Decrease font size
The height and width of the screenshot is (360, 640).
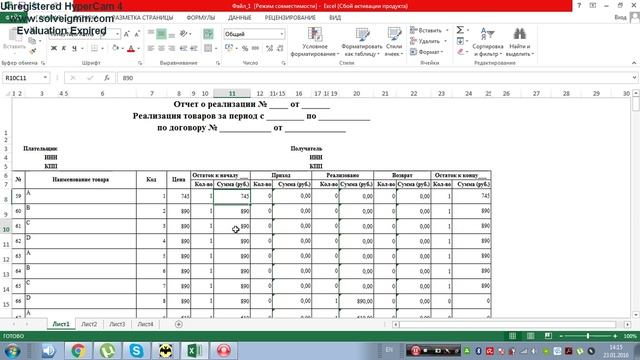click(x=137, y=34)
